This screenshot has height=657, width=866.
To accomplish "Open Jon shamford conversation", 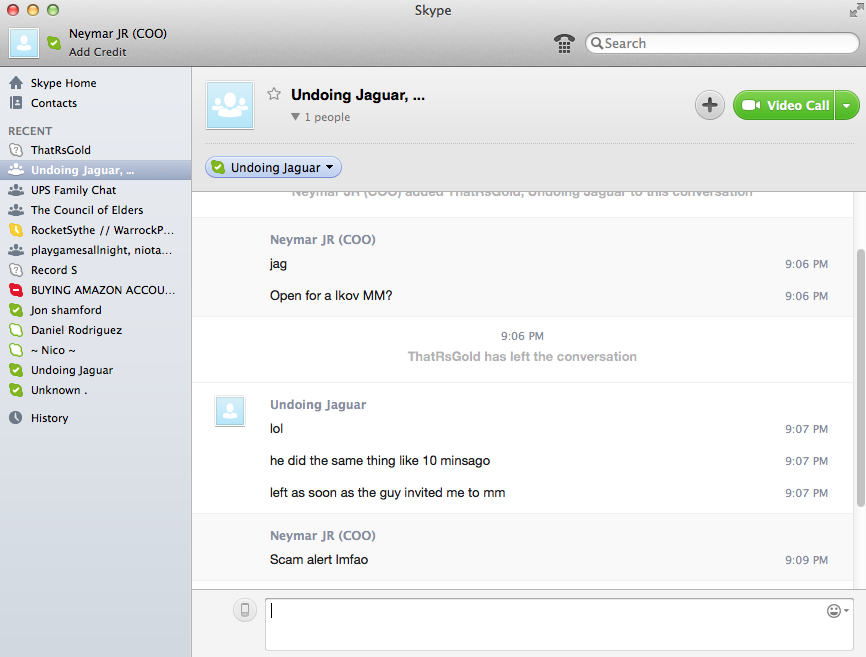I will [x=96, y=310].
